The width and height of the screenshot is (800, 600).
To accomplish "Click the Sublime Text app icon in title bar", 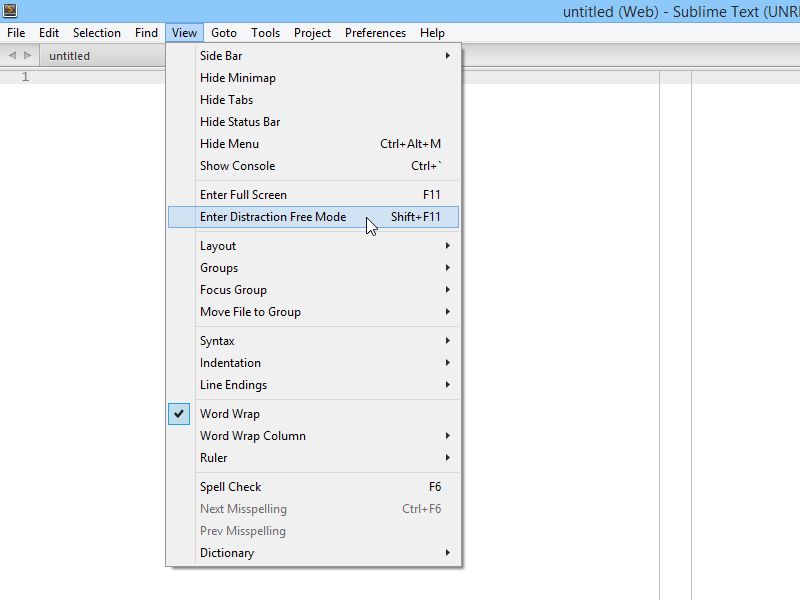I will coord(10,10).
